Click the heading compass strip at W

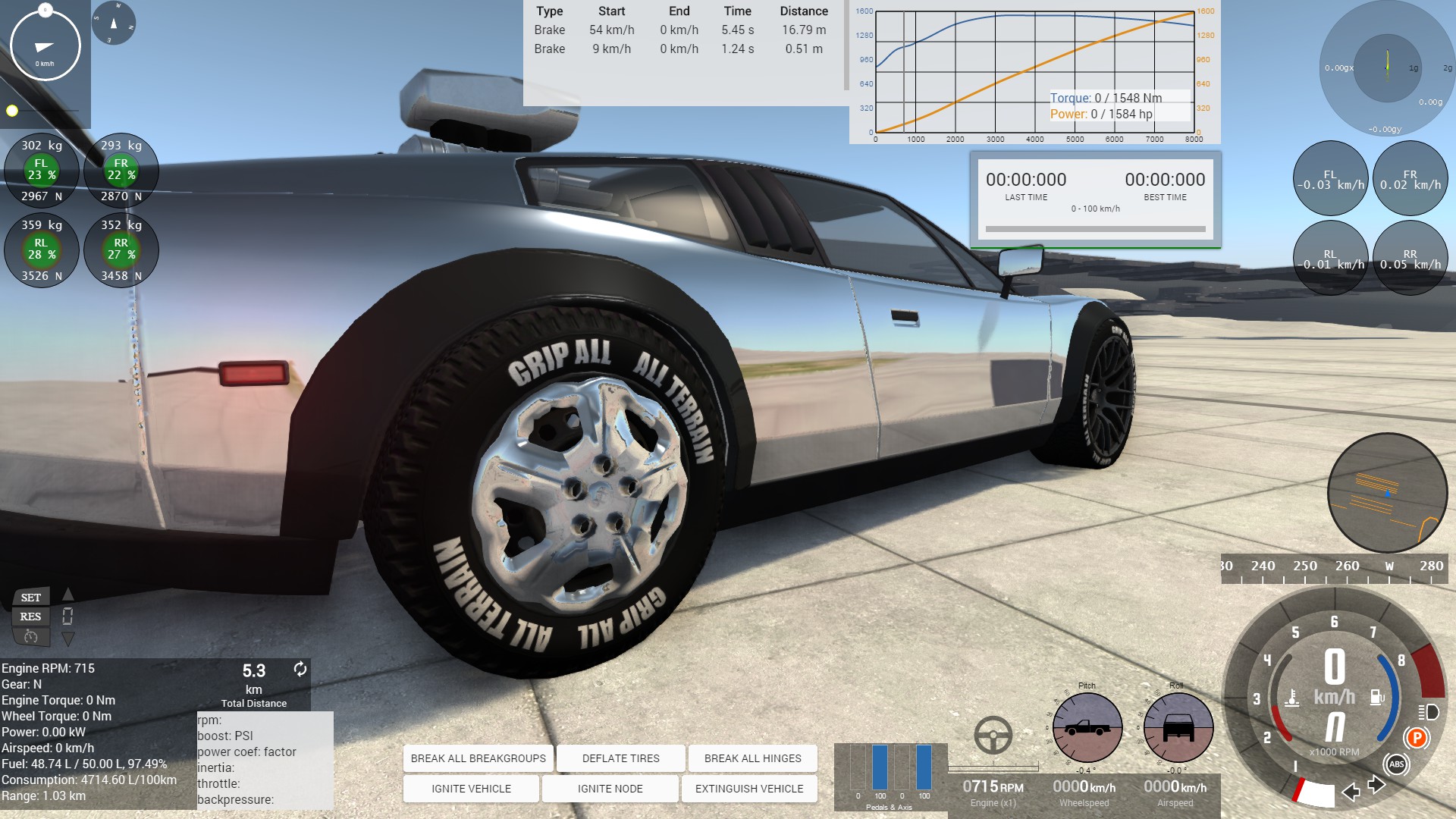coord(1389,566)
